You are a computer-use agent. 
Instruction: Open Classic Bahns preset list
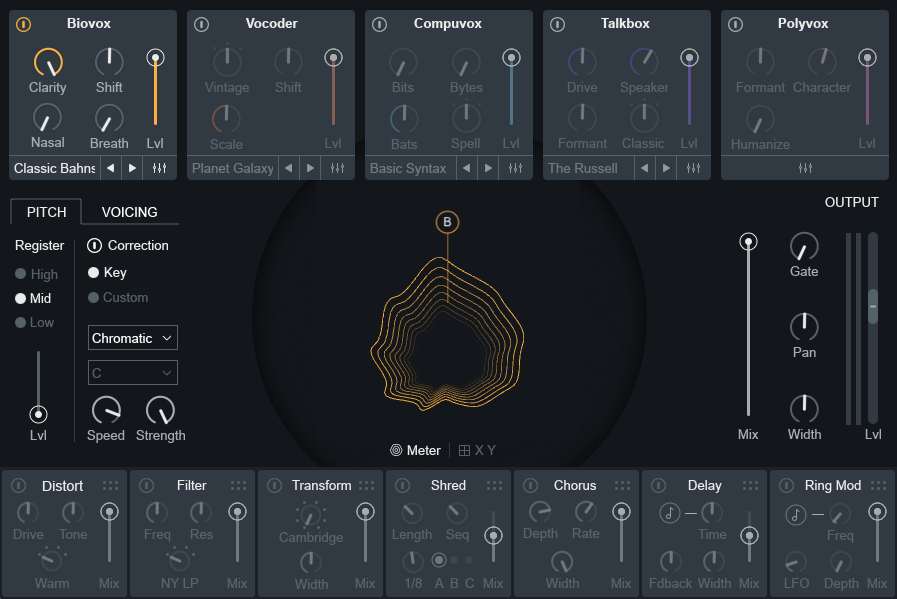(x=55, y=168)
